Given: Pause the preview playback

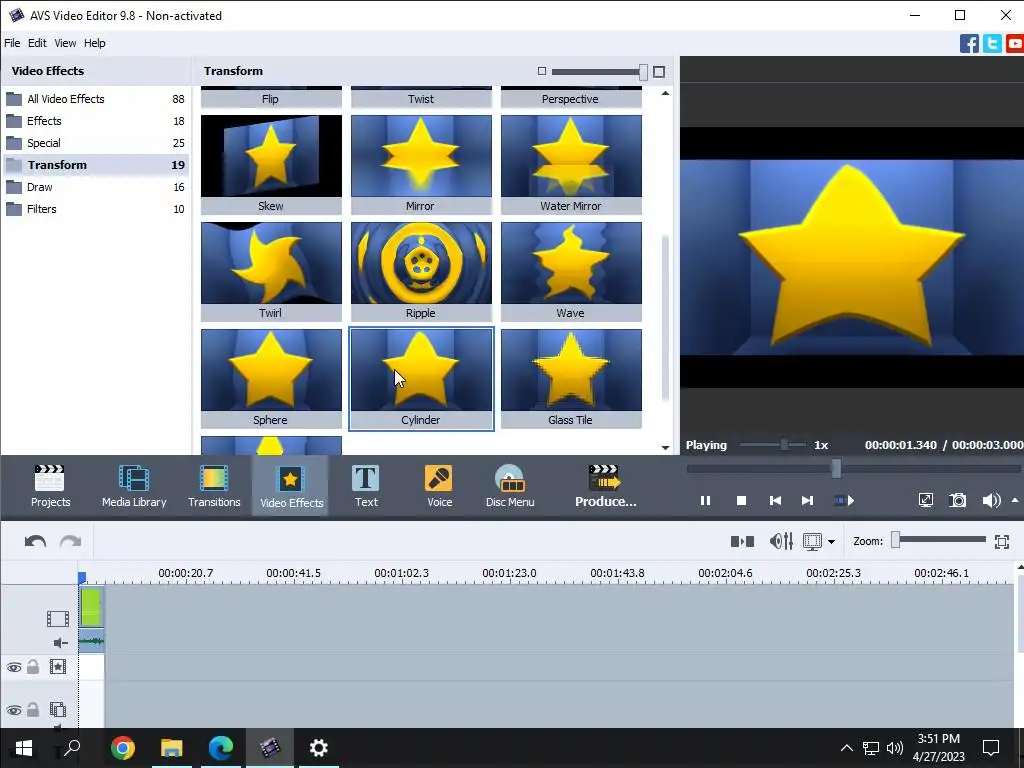Looking at the screenshot, I should tap(705, 501).
